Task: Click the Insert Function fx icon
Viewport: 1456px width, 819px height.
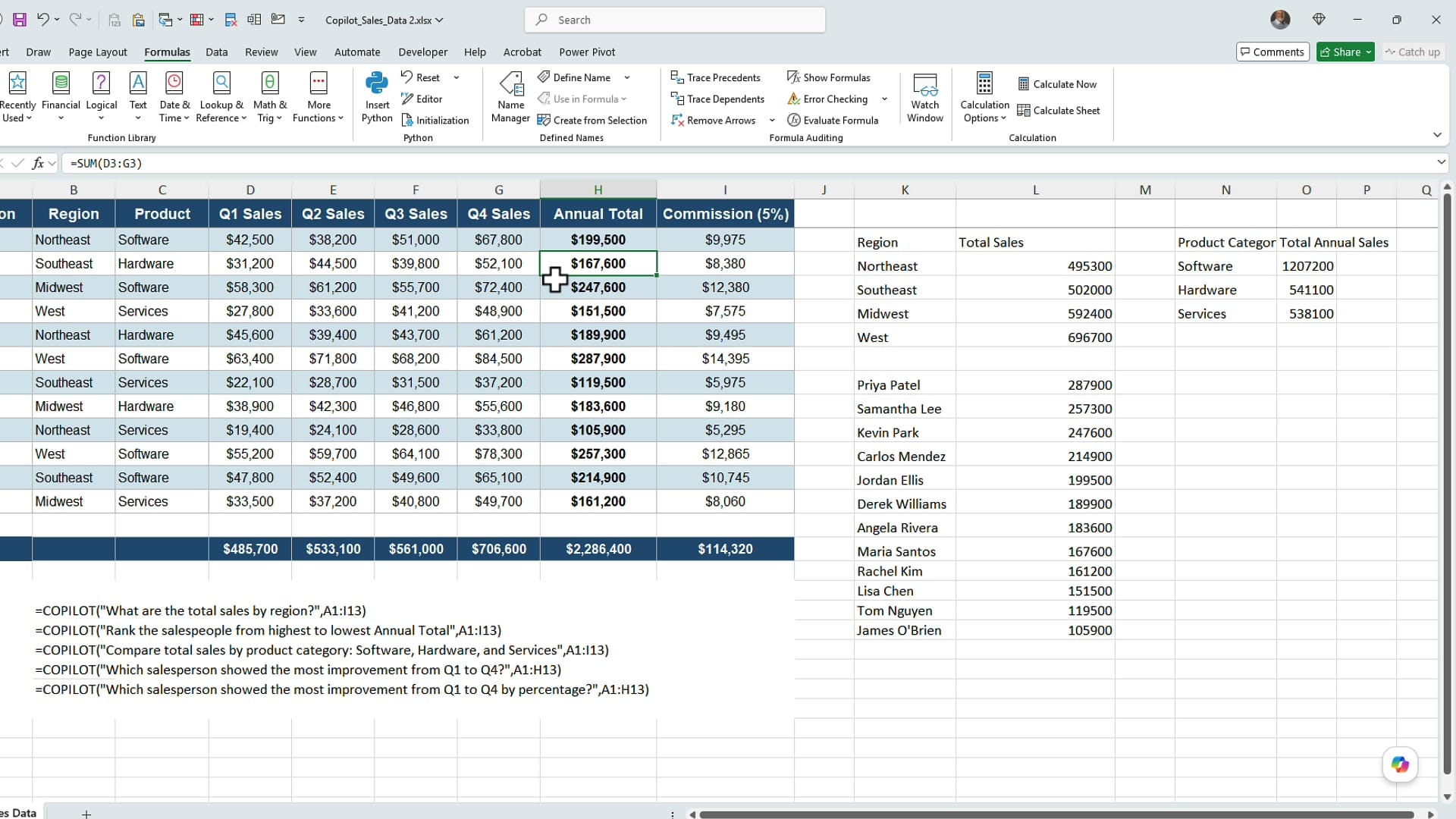Action: [37, 163]
